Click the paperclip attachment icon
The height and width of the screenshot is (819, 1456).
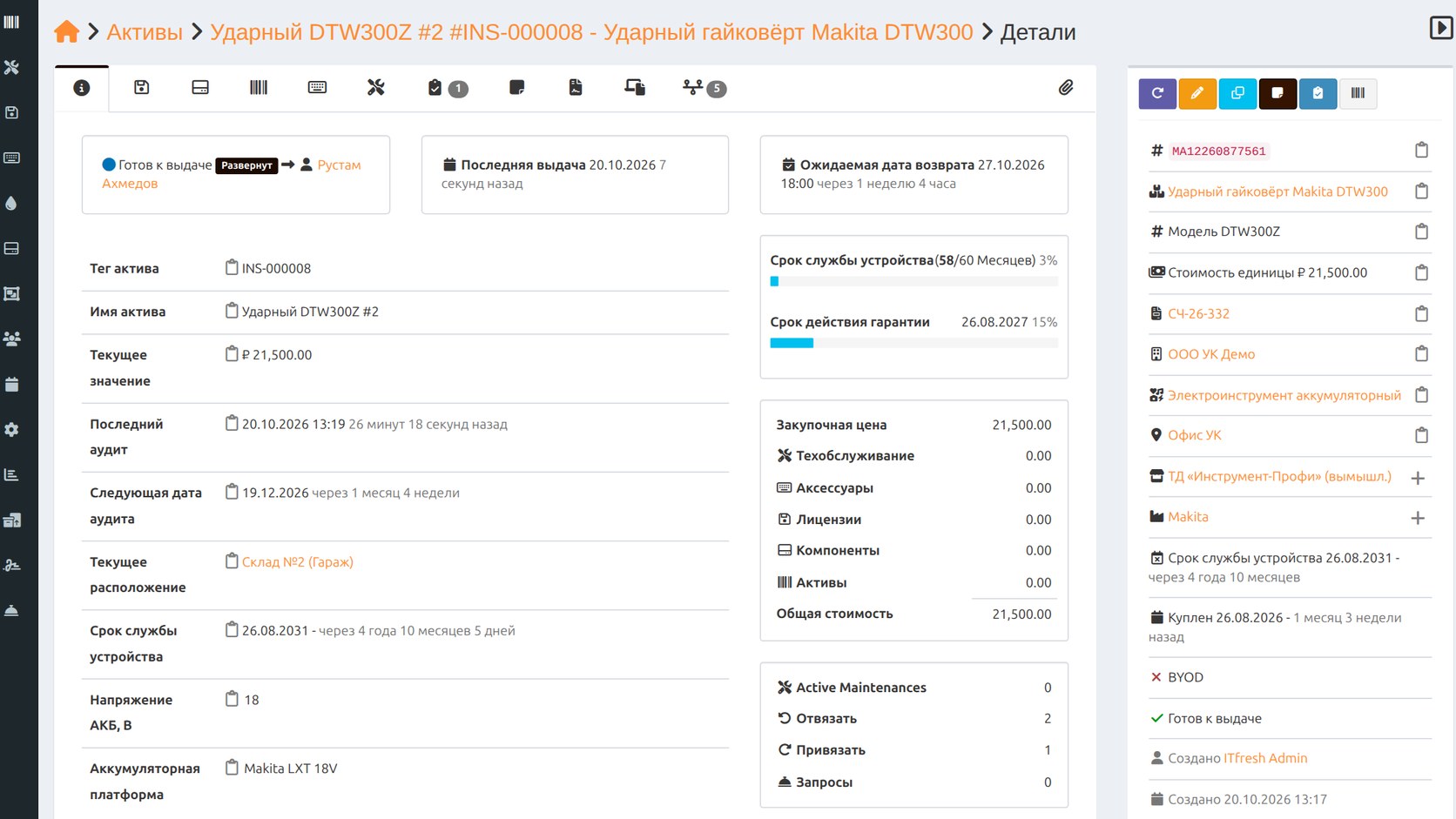point(1066,87)
